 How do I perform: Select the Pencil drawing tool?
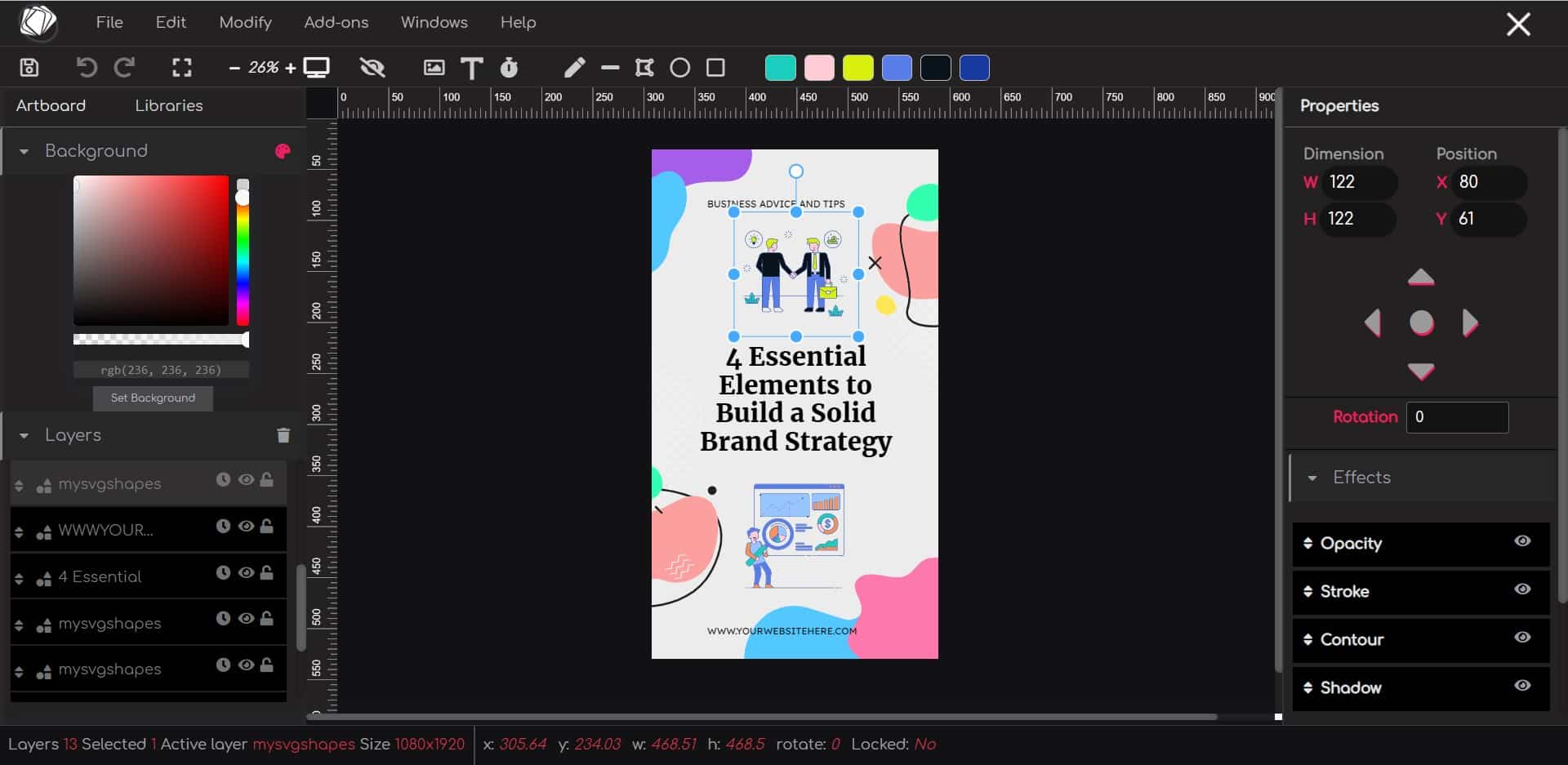click(x=574, y=68)
